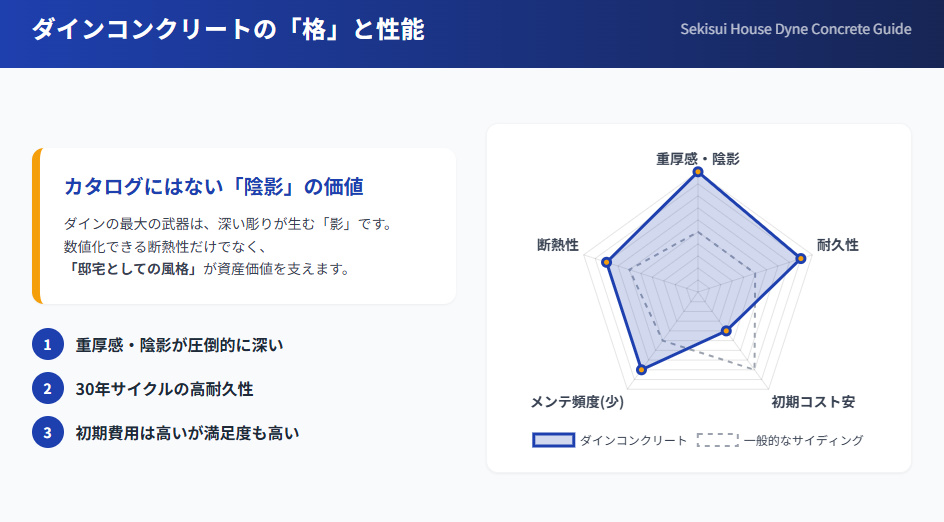The width and height of the screenshot is (944, 522).
Task: Click the 初期コスト安 radar axis label
Action: coord(812,402)
